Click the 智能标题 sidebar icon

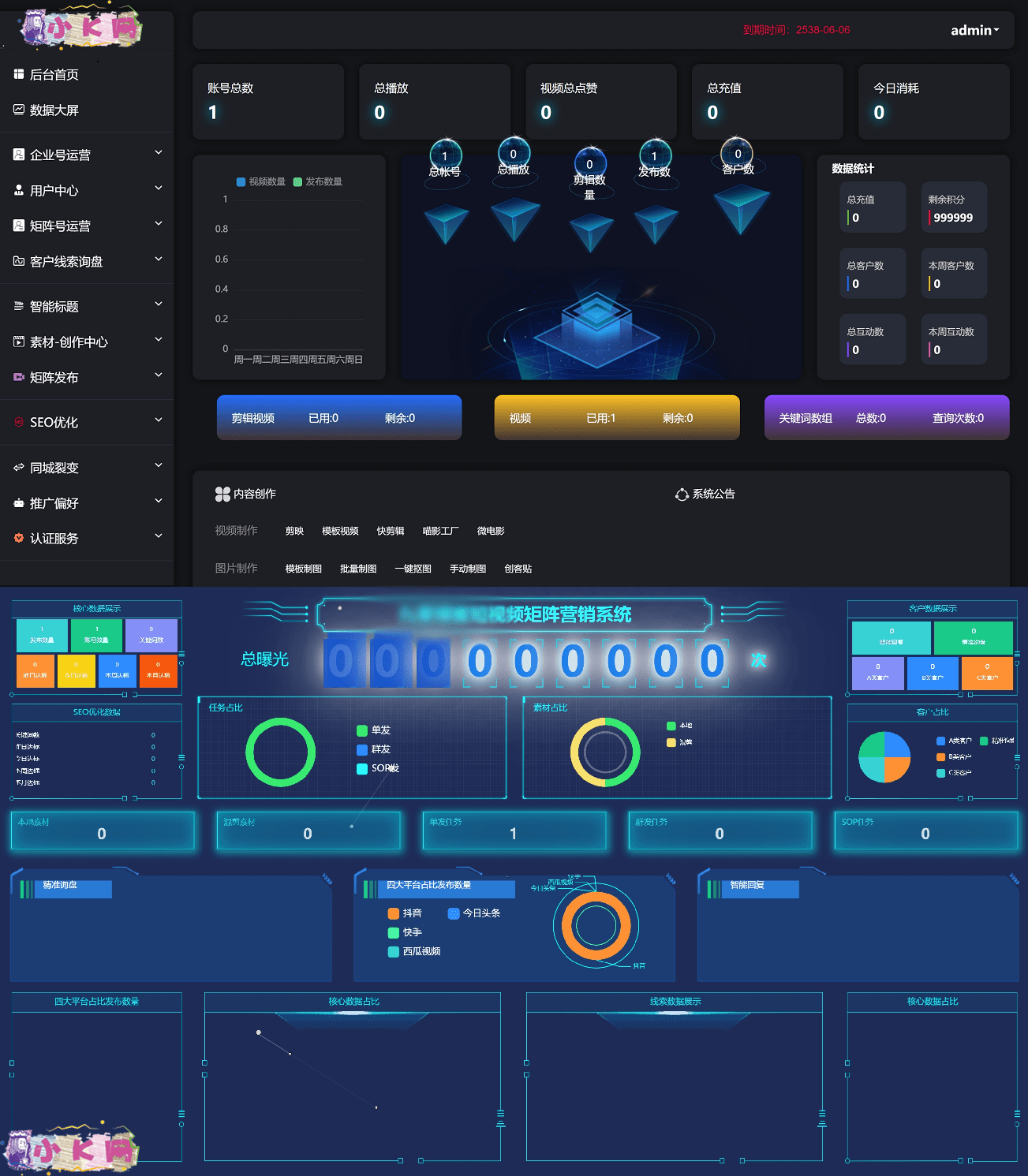pyautogui.click(x=19, y=306)
